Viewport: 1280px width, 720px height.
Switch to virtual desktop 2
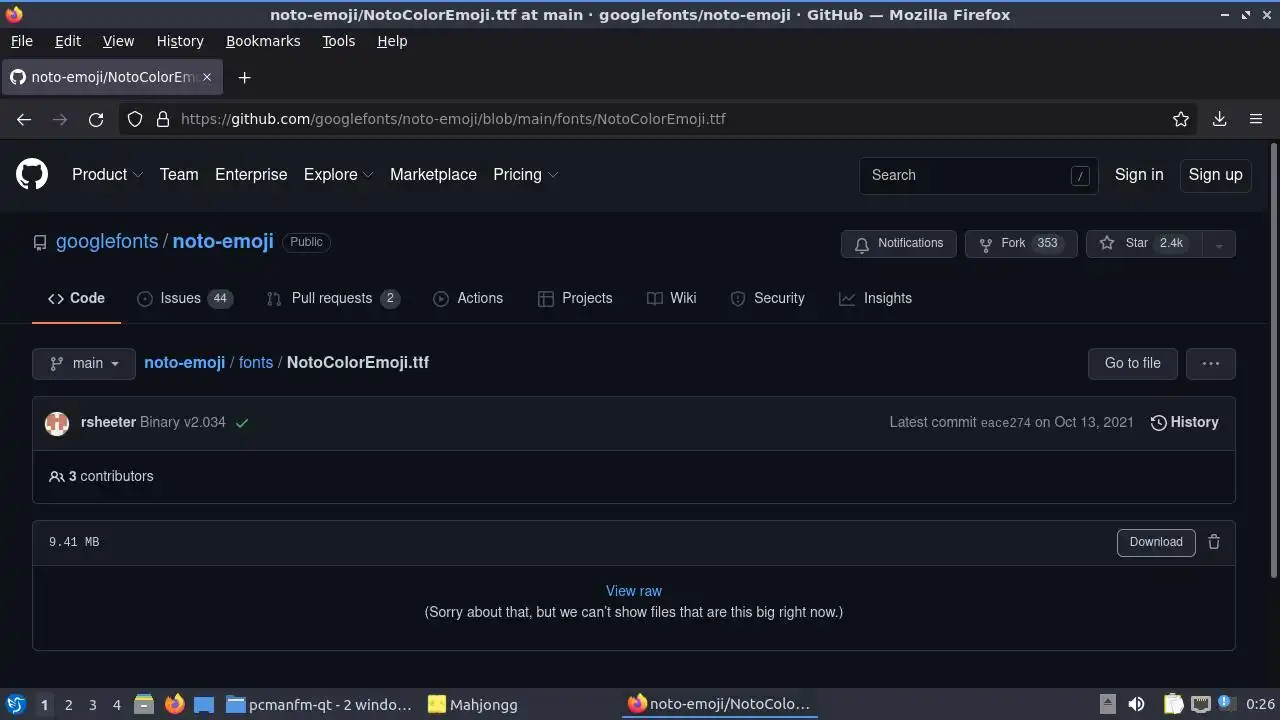68,704
